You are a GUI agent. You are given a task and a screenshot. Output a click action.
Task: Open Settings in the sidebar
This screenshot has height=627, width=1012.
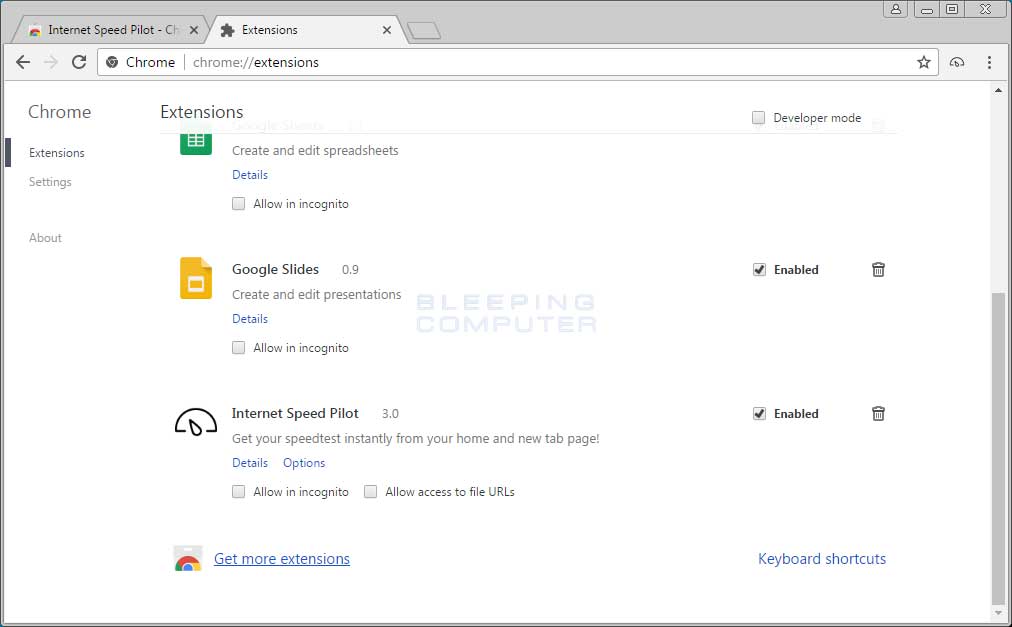pyautogui.click(x=50, y=181)
